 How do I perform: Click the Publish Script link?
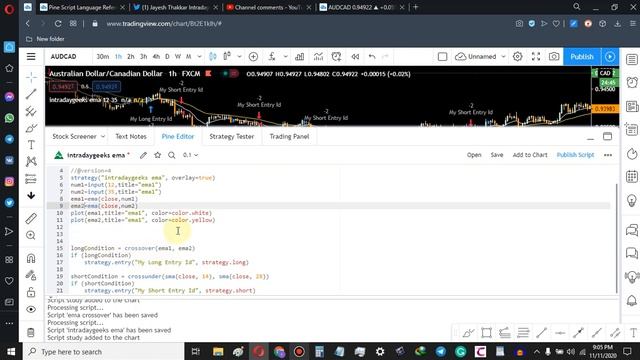575,155
